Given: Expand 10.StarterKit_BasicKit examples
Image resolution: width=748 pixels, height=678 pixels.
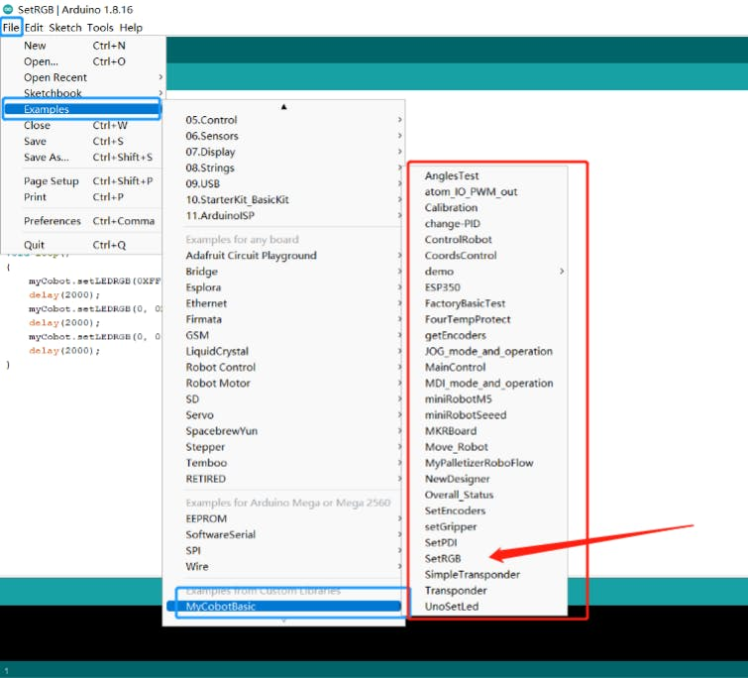Looking at the screenshot, I should click(284, 199).
